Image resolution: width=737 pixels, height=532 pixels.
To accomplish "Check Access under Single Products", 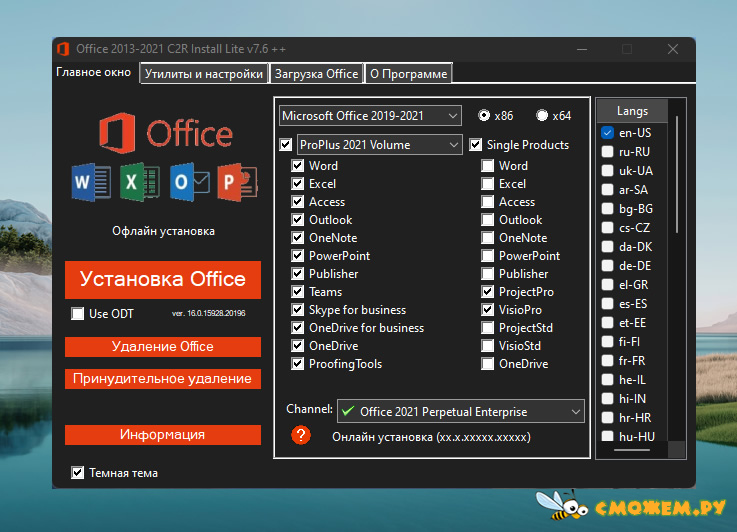I will coord(487,202).
